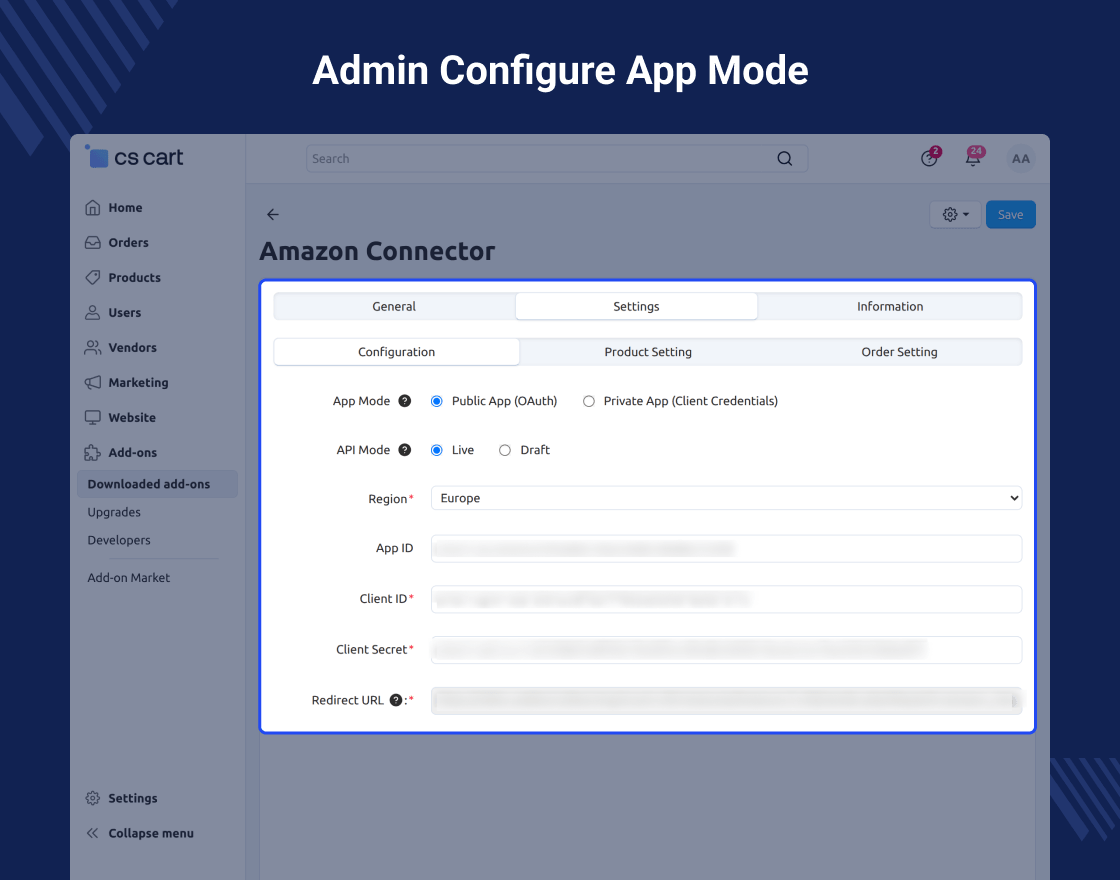Screen dimensions: 1120x880
Task: Click the CS-Cart logo
Action: tap(134, 157)
